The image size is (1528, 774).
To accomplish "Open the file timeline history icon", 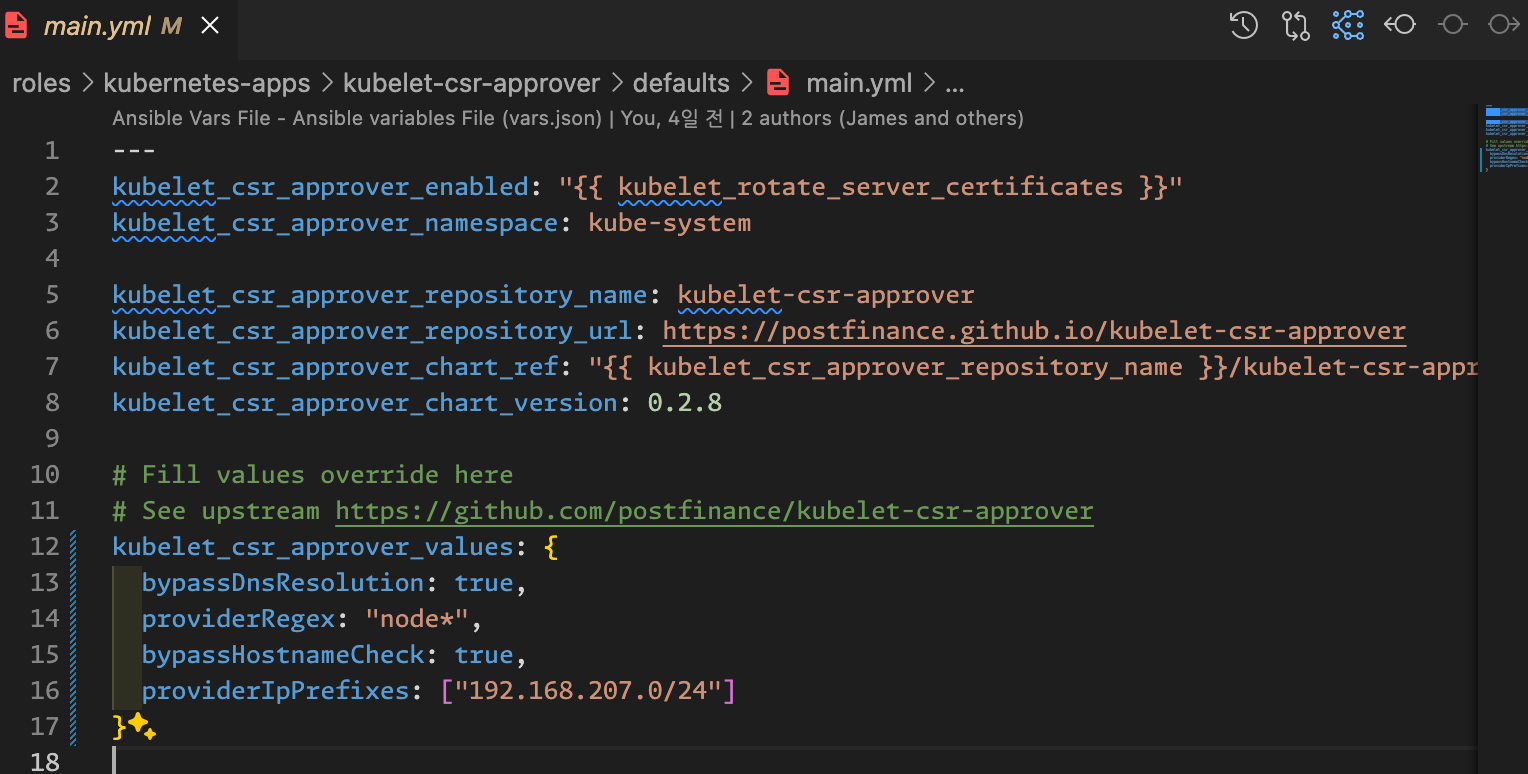I will 1244,25.
